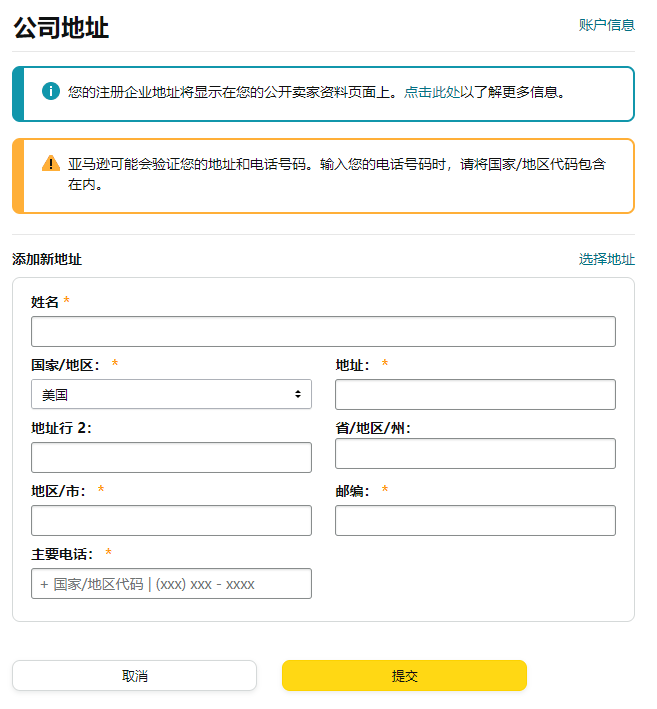Click into the 地址 input box
The height and width of the screenshot is (709, 657).
(x=475, y=395)
